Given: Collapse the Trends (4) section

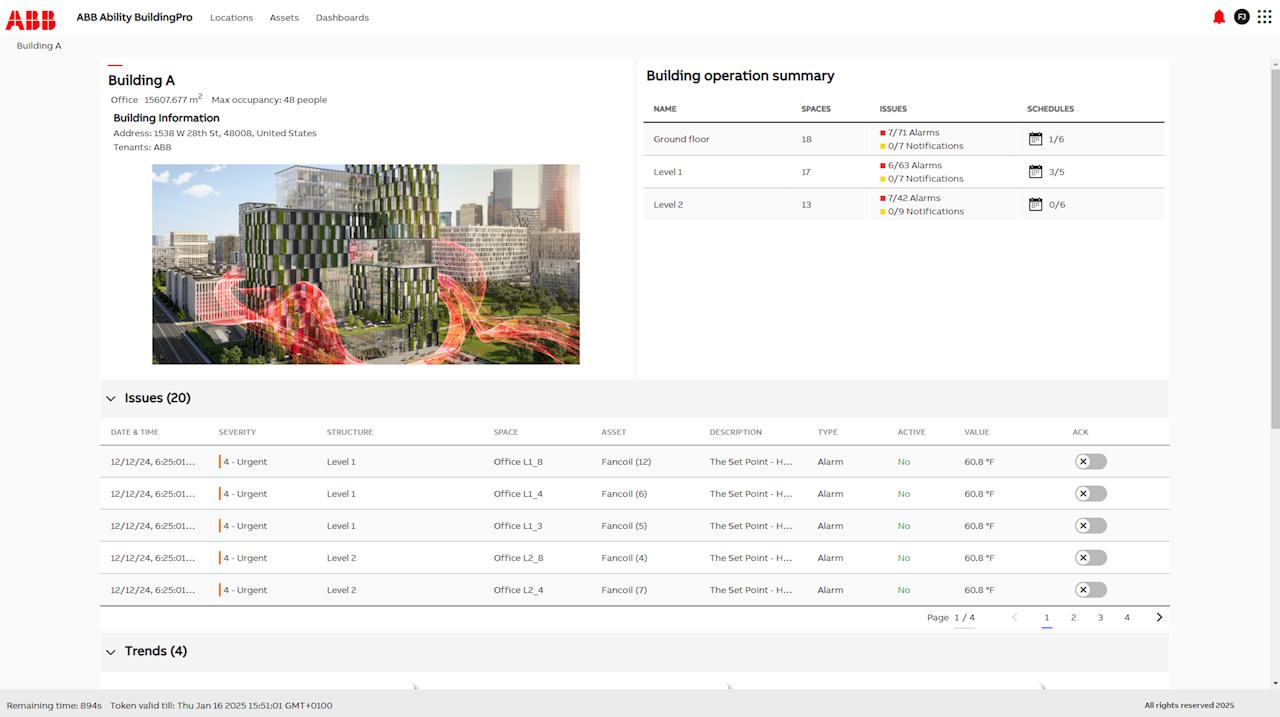Looking at the screenshot, I should click(111, 651).
